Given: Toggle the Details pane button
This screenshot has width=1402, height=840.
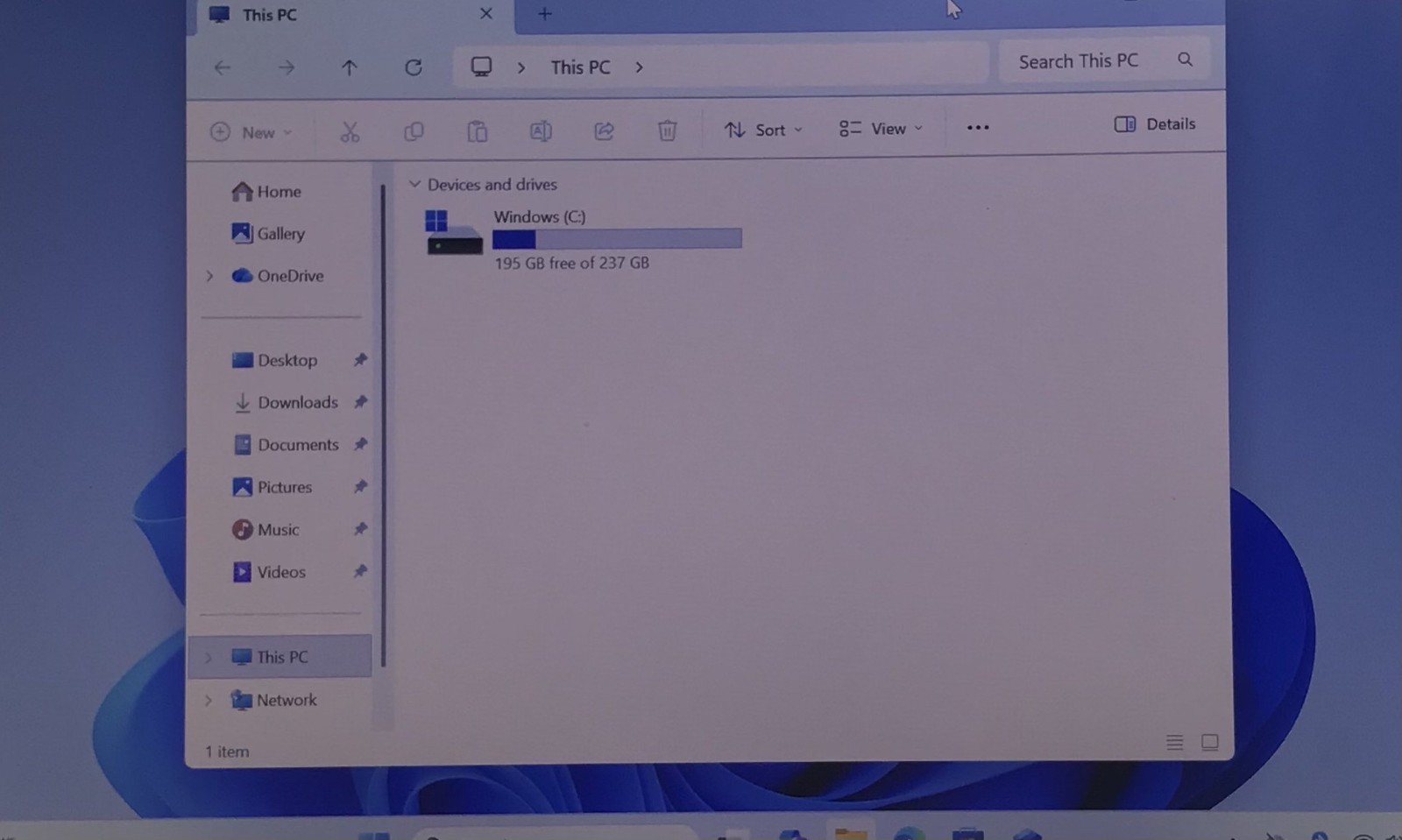Looking at the screenshot, I should click(x=1155, y=124).
